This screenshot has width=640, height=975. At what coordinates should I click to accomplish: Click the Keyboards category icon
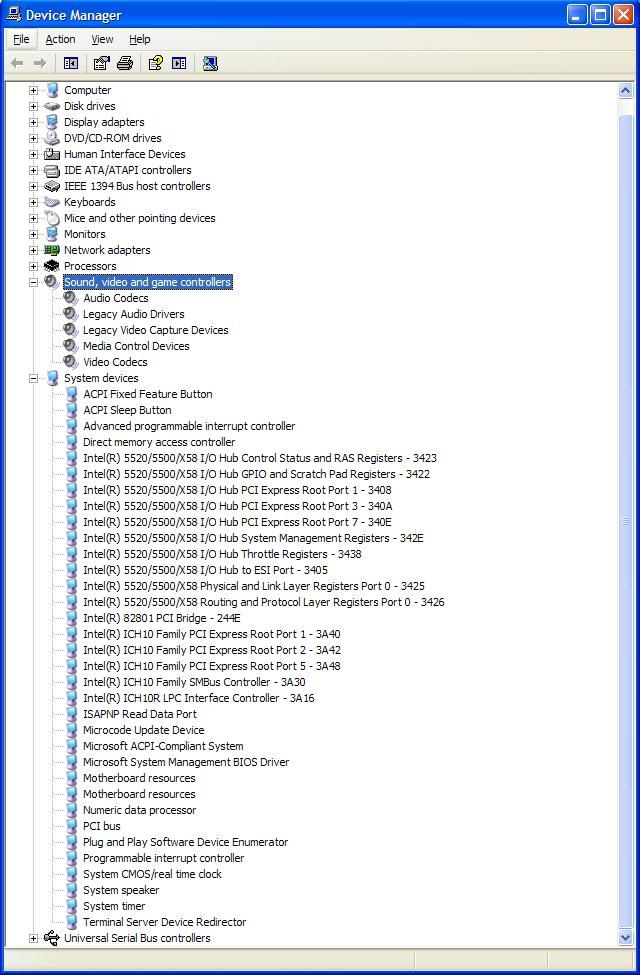tap(52, 202)
